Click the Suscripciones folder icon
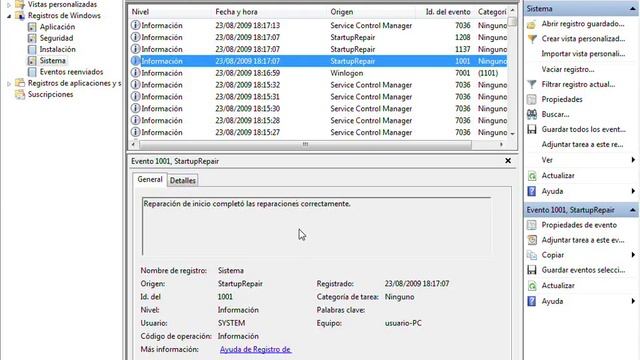This screenshot has height=360, width=640. coord(20,95)
